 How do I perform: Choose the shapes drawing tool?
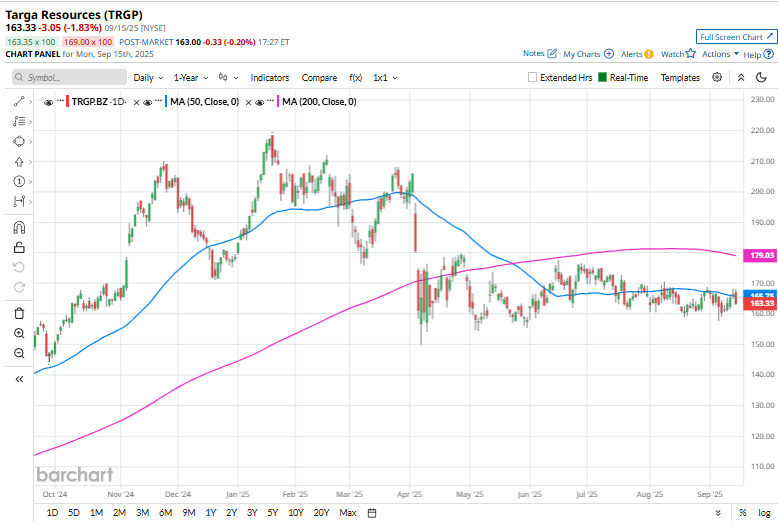tap(19, 141)
